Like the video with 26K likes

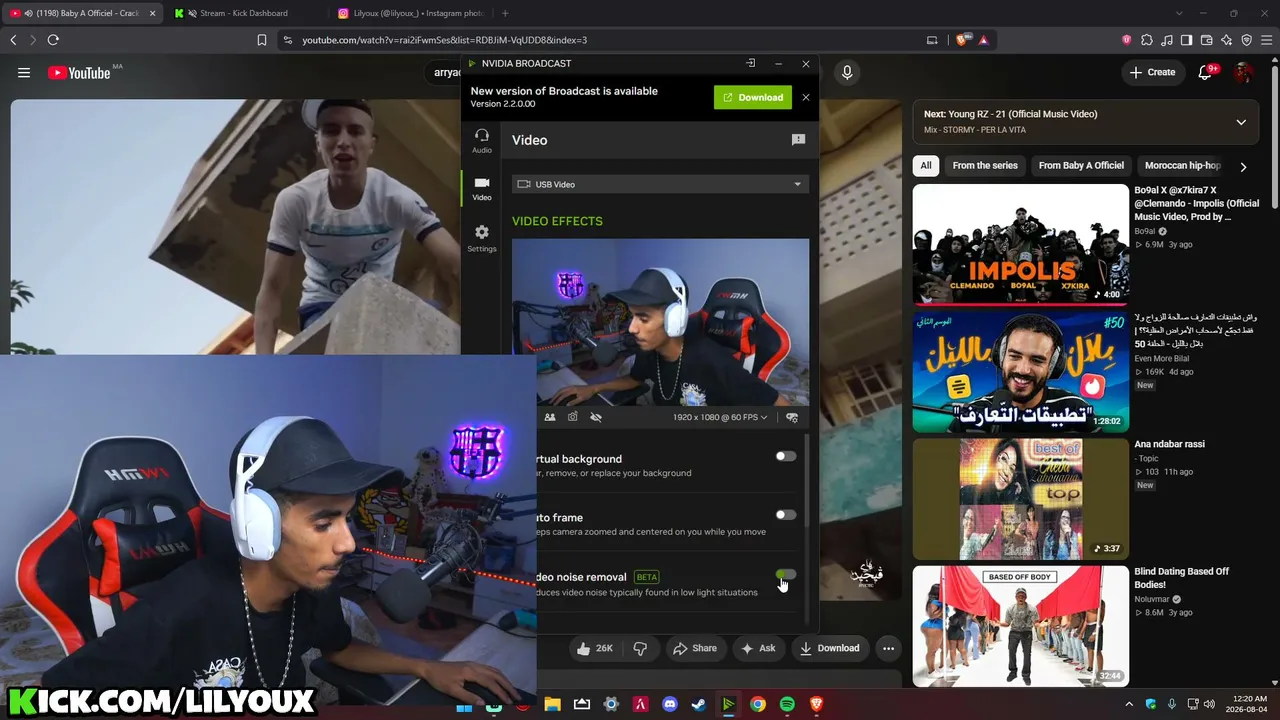[x=594, y=648]
